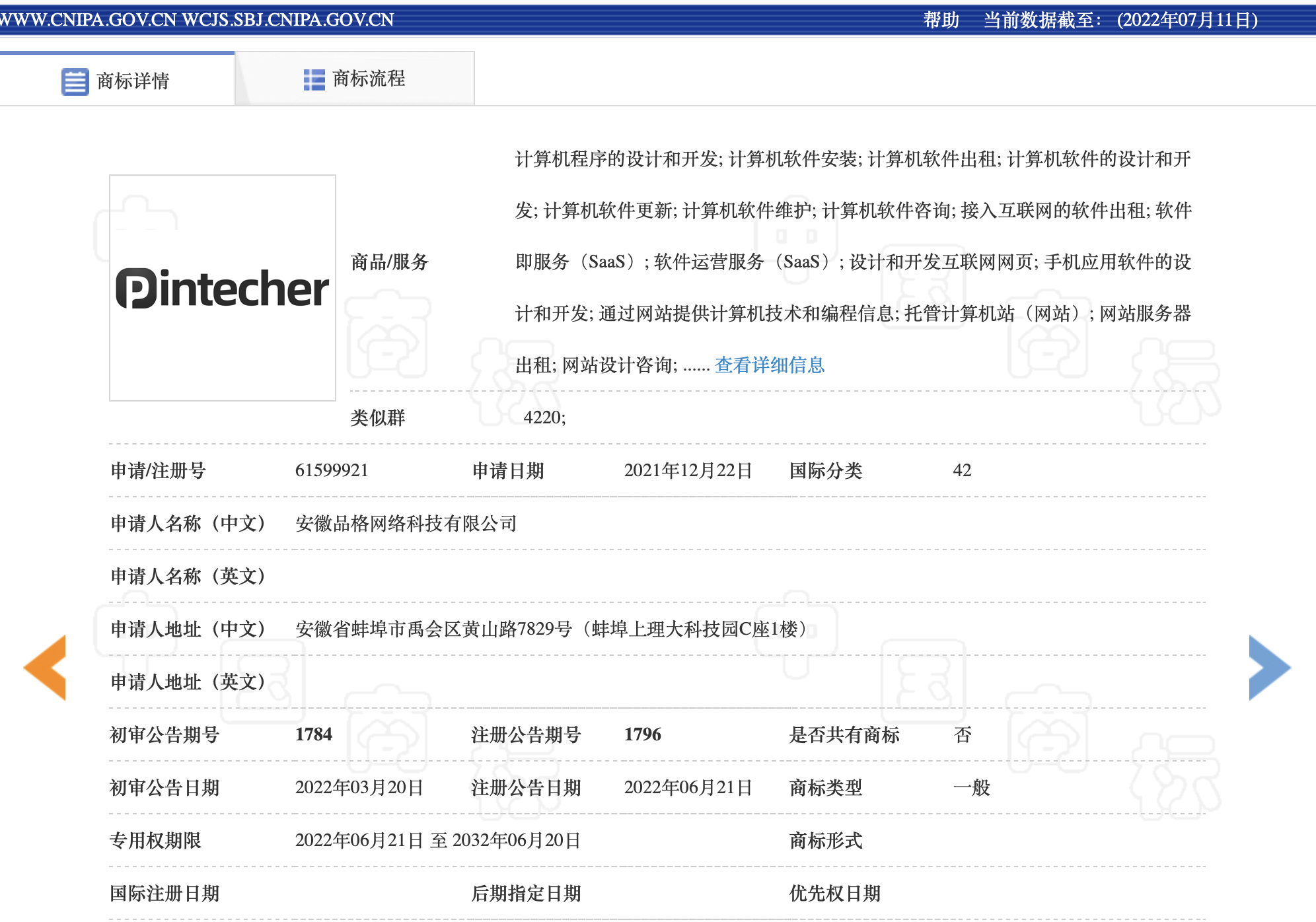The height and width of the screenshot is (922, 1316).
Task: Click the 类似群 label
Action: click(377, 417)
